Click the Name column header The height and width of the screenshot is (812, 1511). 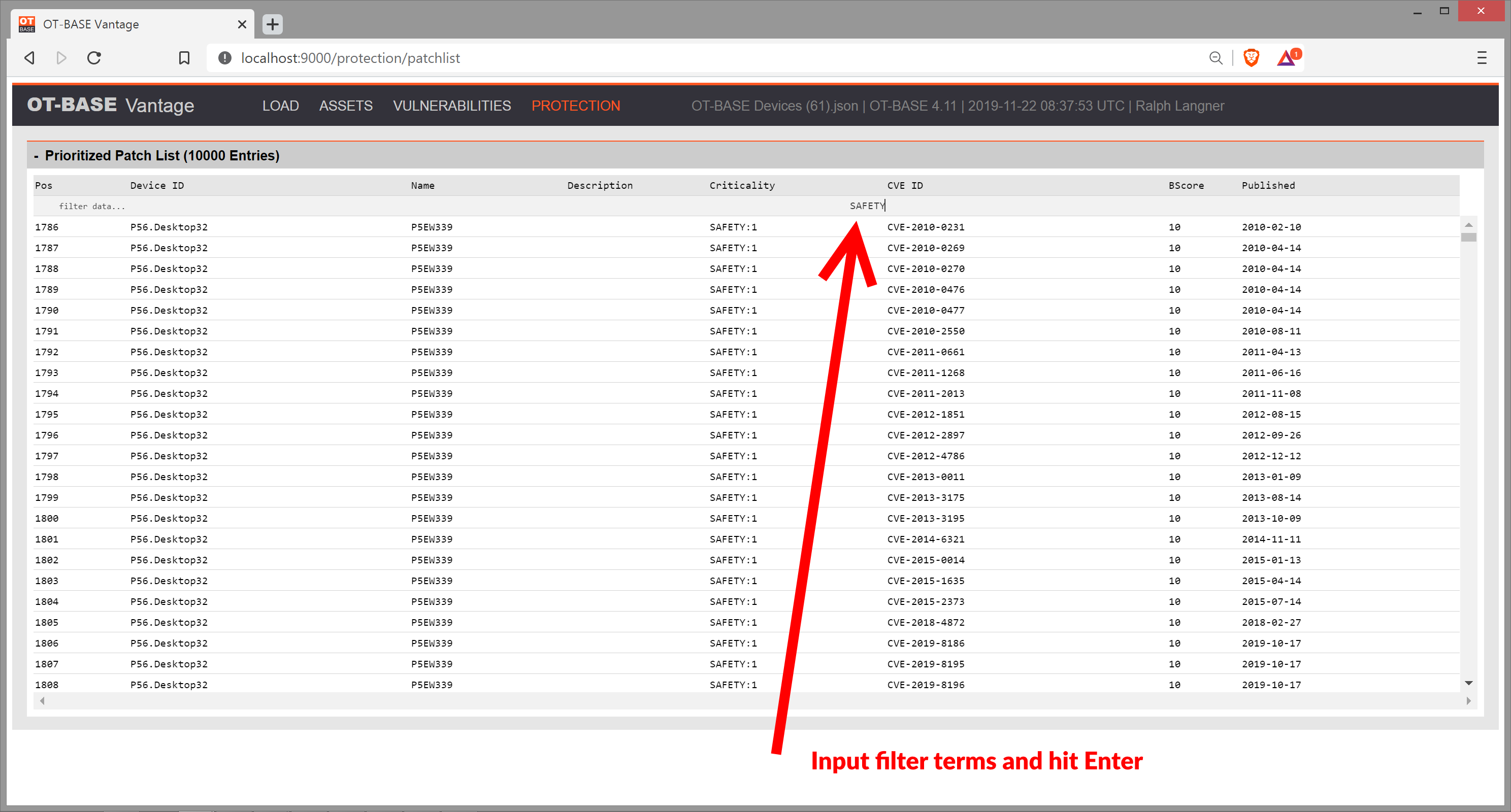coord(423,186)
